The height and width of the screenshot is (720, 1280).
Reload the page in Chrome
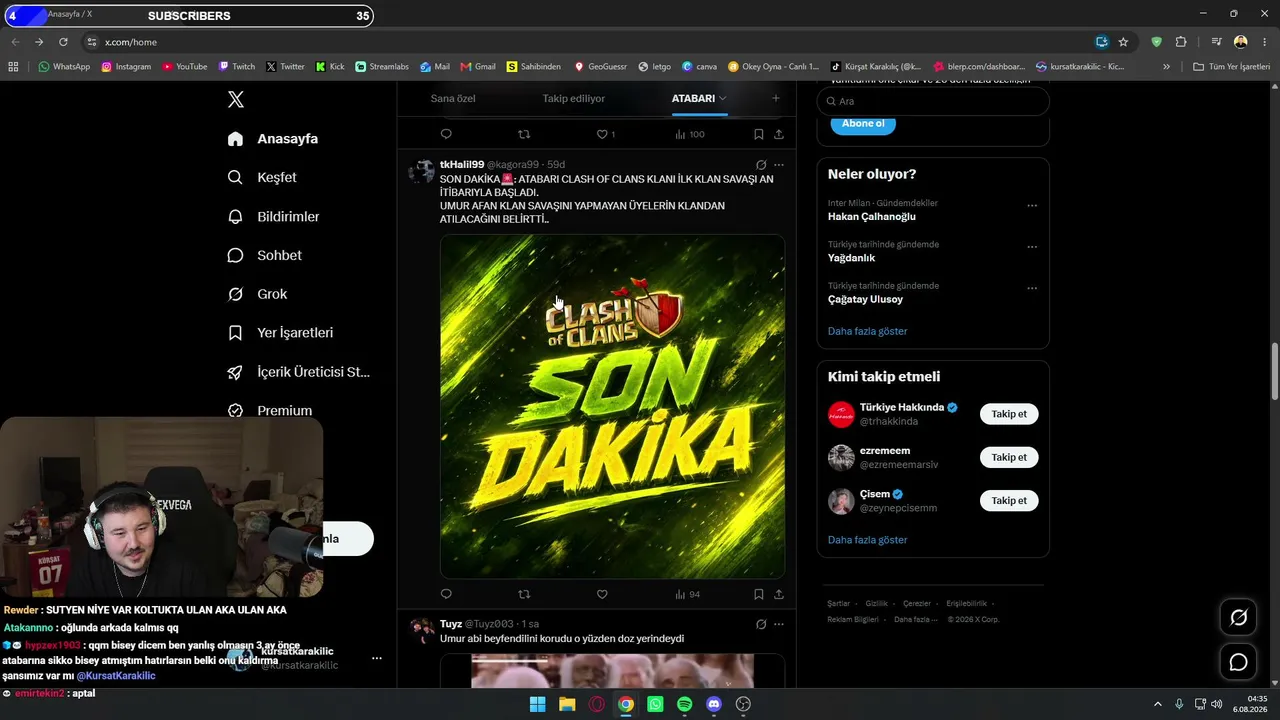pyautogui.click(x=63, y=42)
